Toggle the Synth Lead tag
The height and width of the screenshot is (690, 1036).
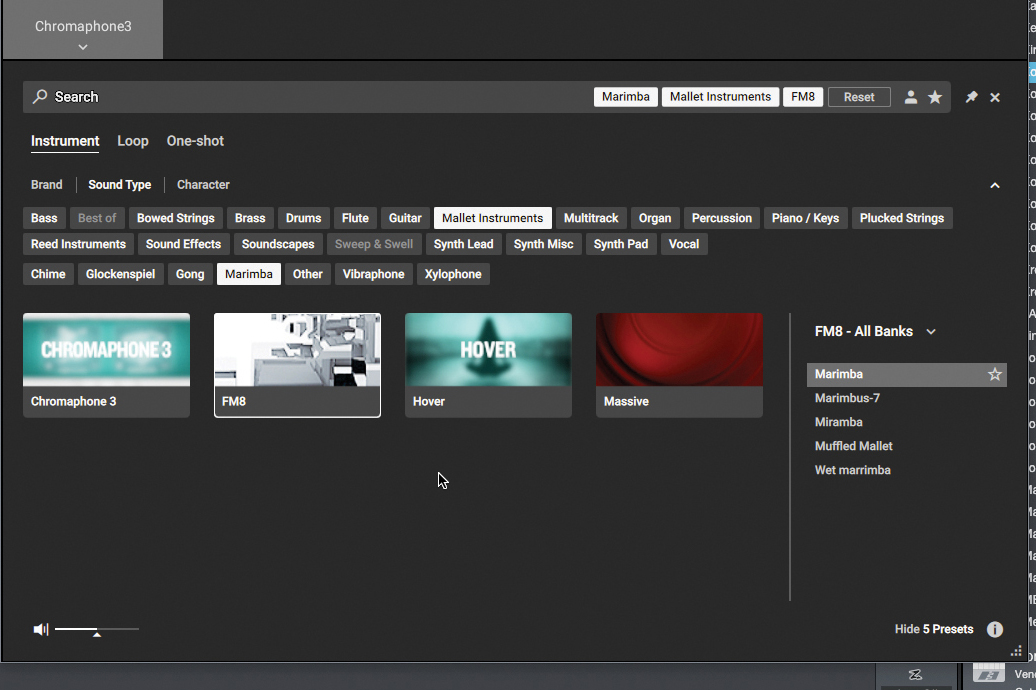463,244
